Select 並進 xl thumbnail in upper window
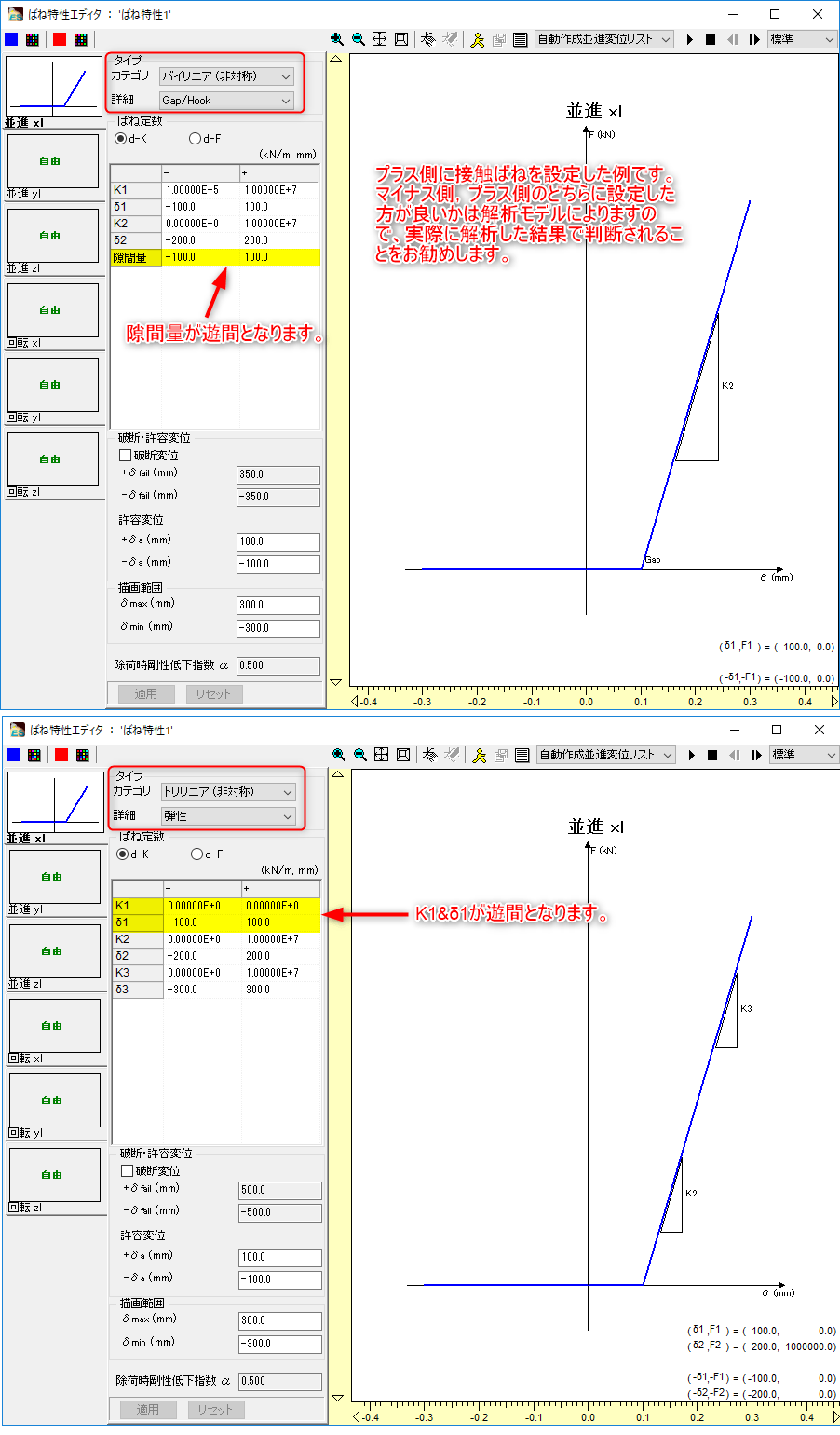The height and width of the screenshot is (1435, 840). click(x=53, y=88)
